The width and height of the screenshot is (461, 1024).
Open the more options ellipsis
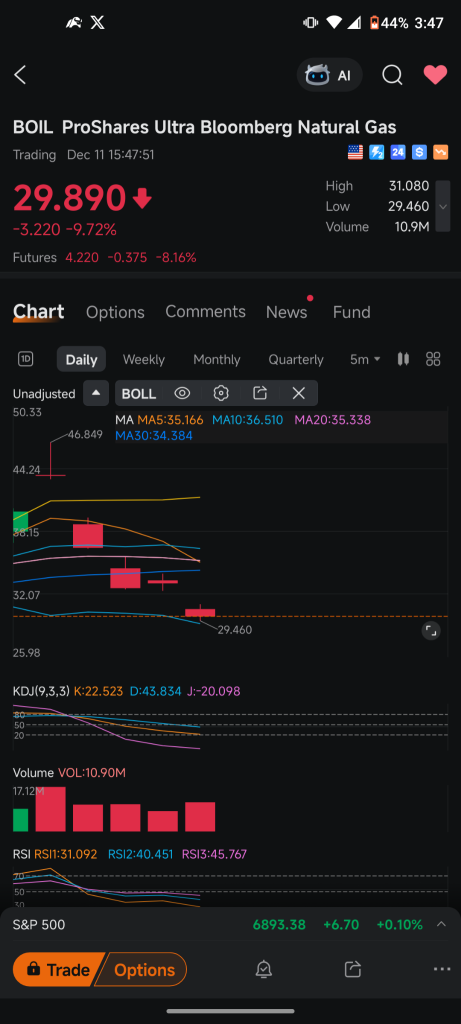tap(442, 969)
